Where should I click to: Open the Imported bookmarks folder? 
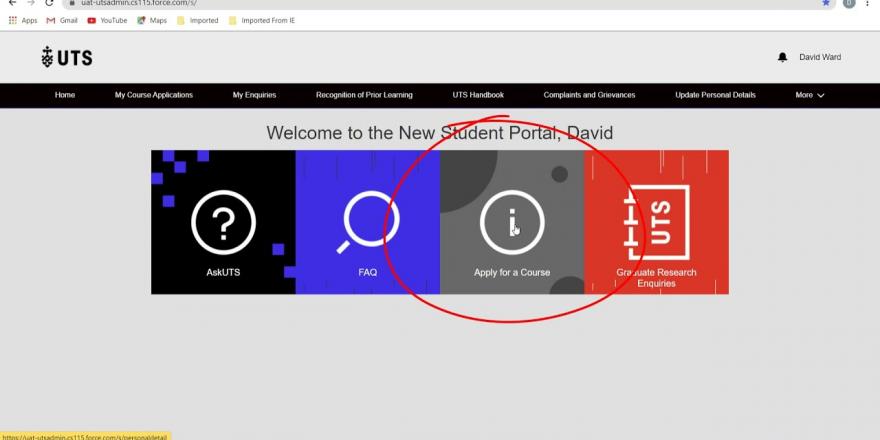[198, 21]
